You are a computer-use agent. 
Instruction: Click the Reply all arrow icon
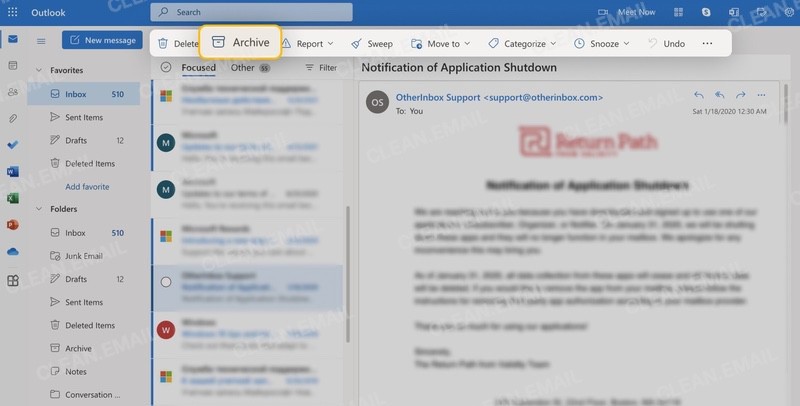coord(720,95)
